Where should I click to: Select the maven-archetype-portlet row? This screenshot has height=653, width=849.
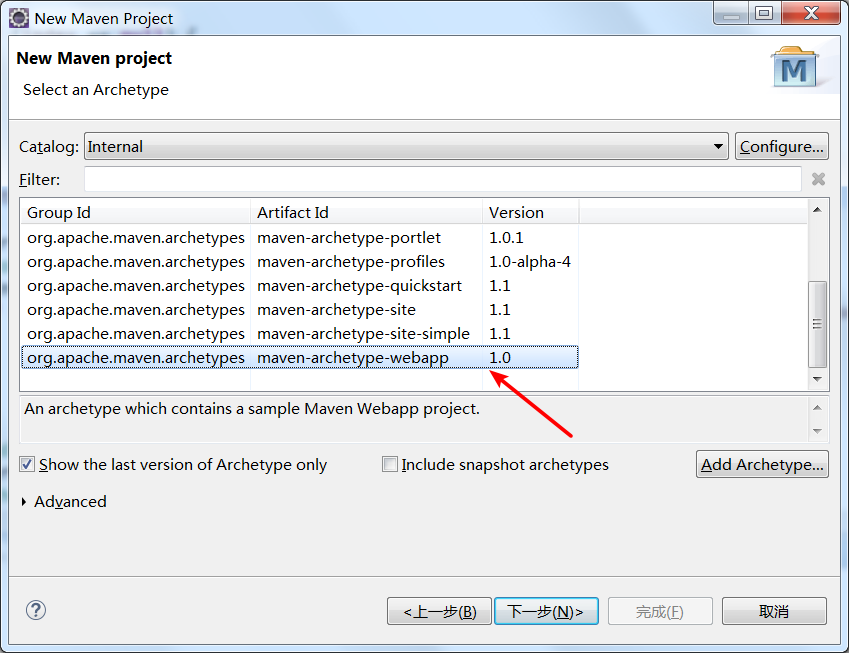click(x=300, y=238)
